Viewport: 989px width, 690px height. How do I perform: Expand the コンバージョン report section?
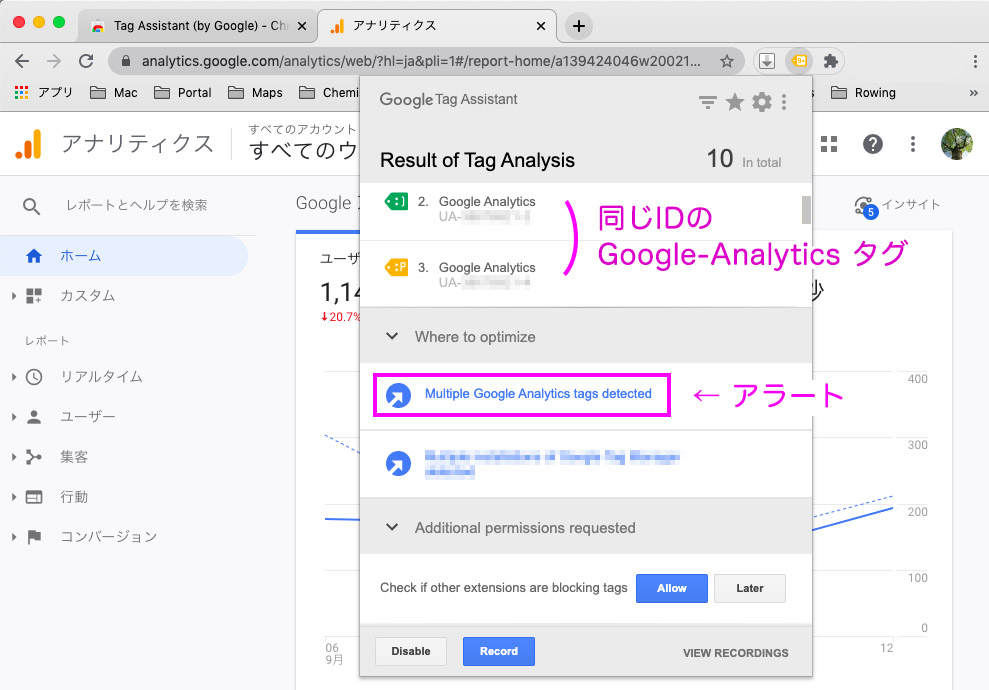14,537
